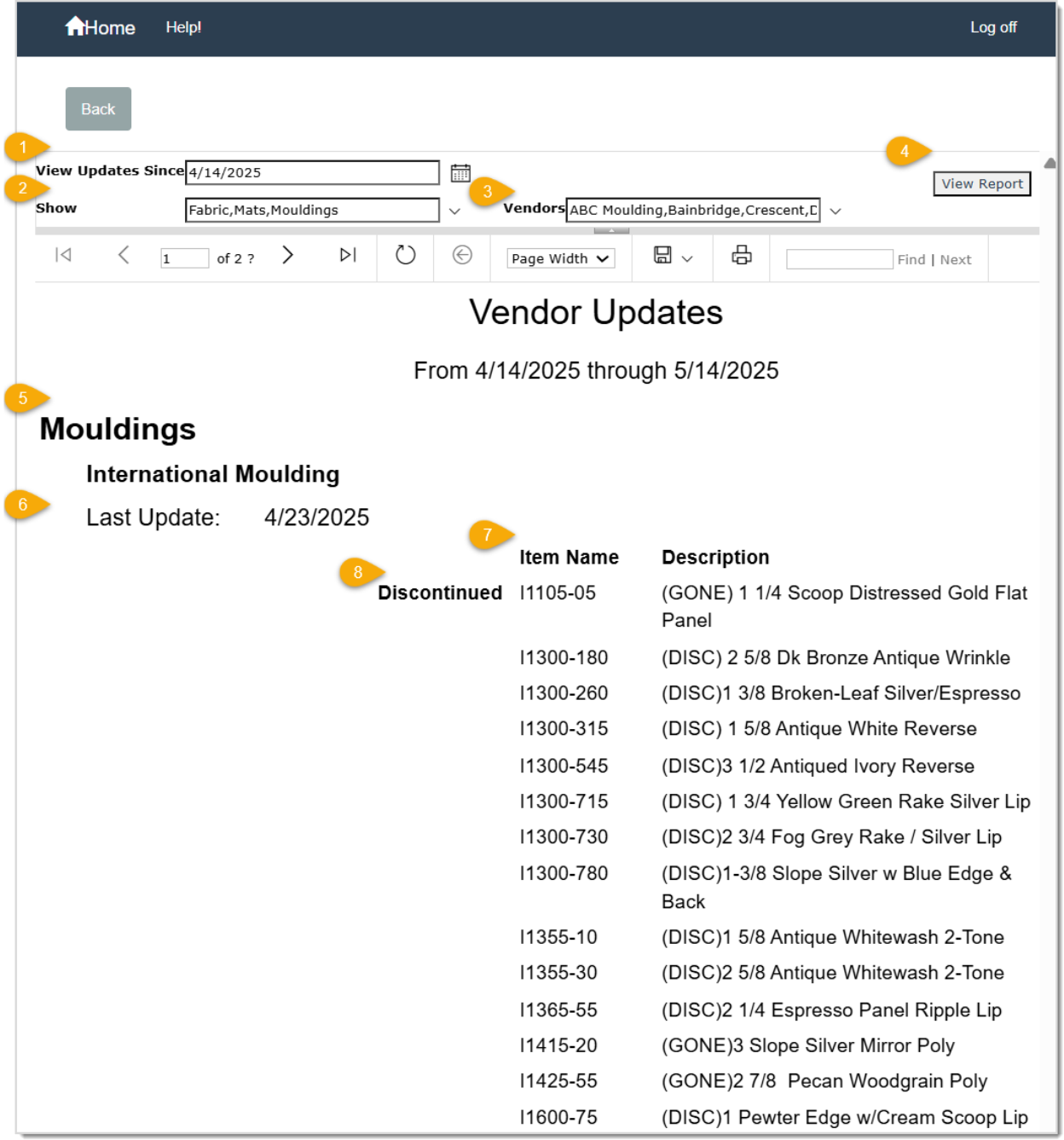Open the Vendors selection dropdown
The image size is (1064, 1140).
point(834,210)
